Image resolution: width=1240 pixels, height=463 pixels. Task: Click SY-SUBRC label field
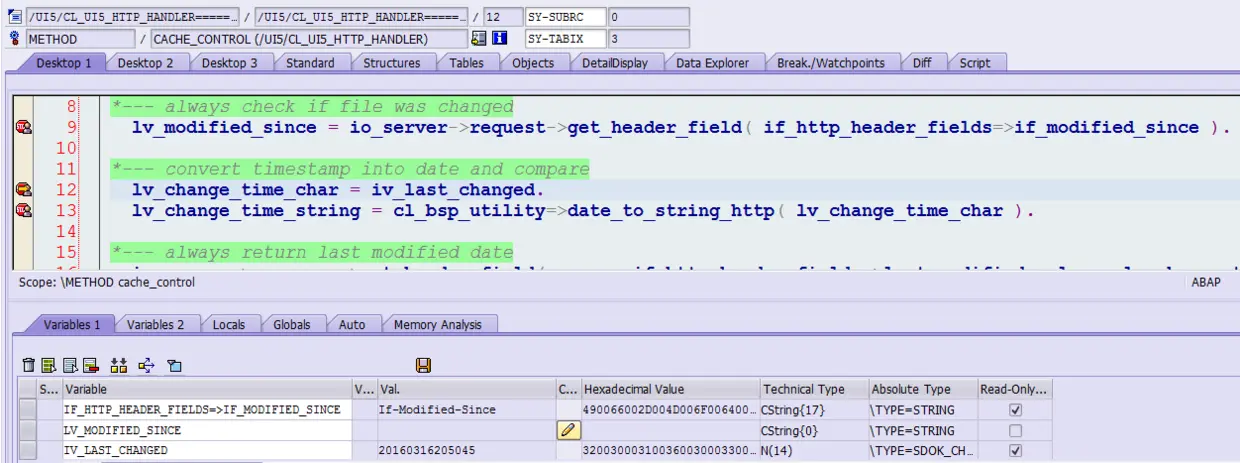tap(564, 17)
